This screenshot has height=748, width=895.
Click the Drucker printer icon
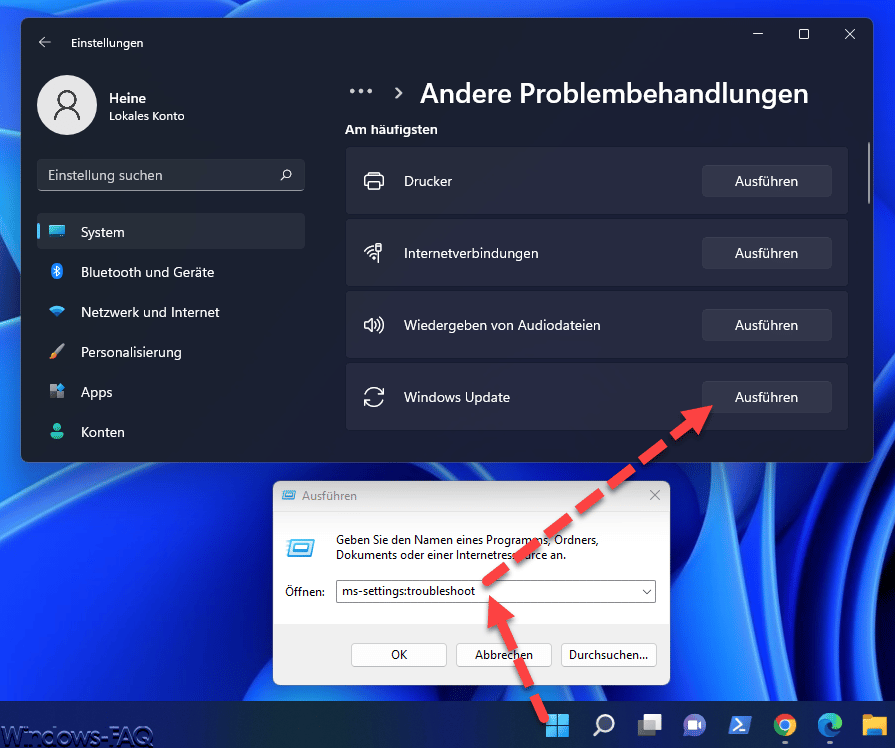point(374,181)
